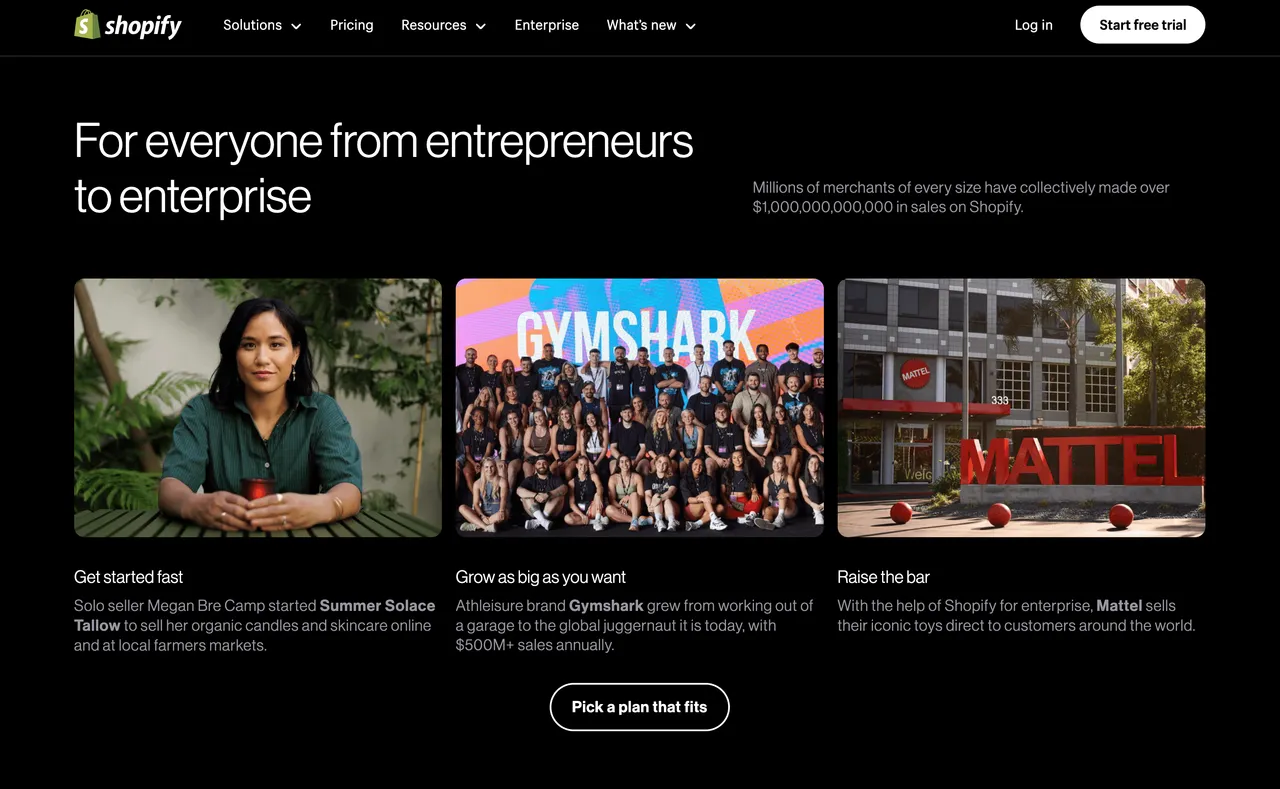Select the Get started fast heading
Screen dimensions: 1280x789
point(128,577)
